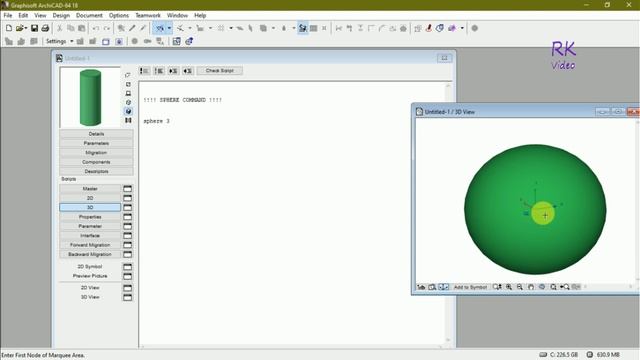Click the 3D View scale icon
The image size is (640, 360).
click(421, 287)
